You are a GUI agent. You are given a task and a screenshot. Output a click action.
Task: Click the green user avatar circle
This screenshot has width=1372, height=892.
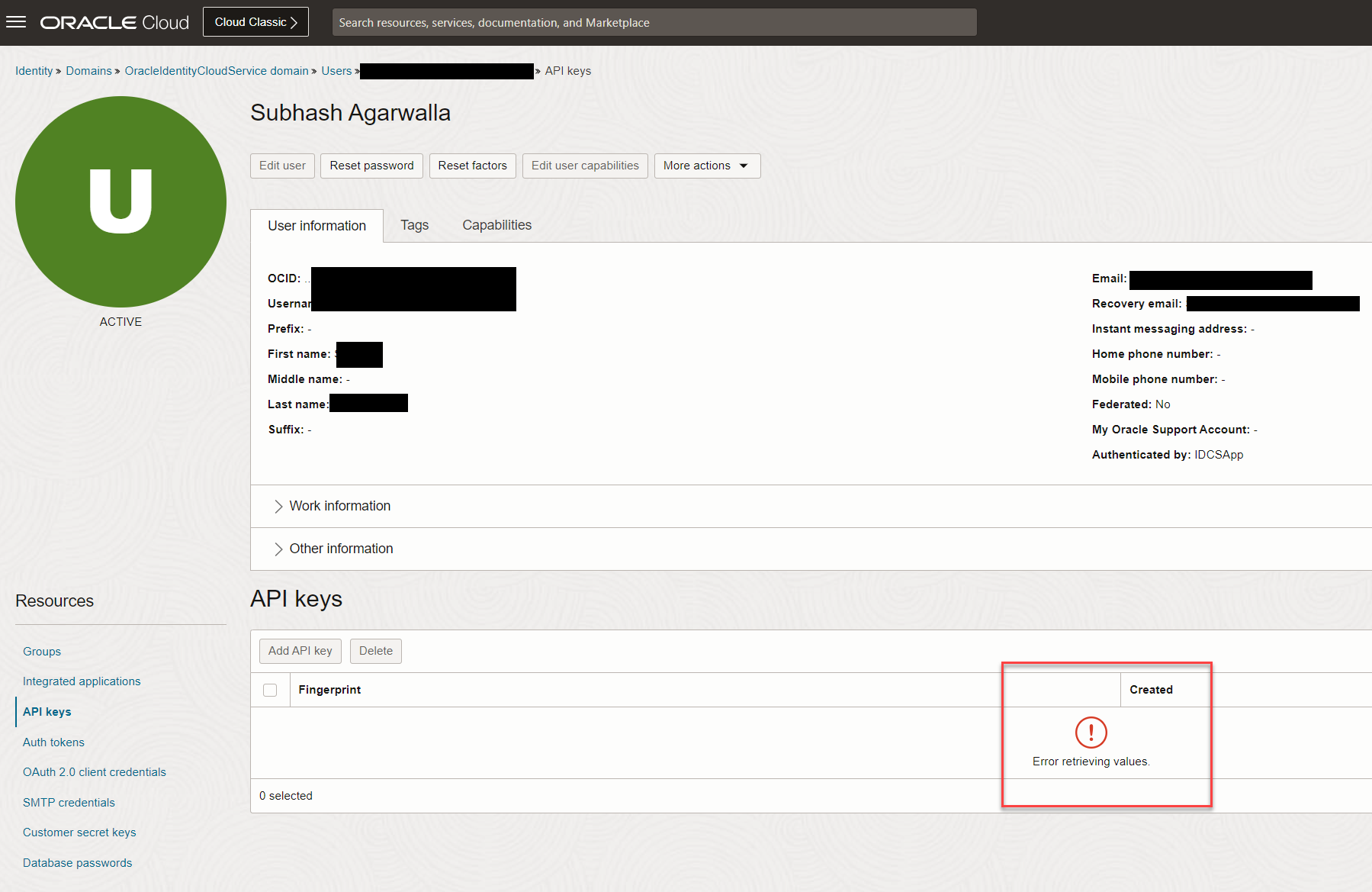120,201
